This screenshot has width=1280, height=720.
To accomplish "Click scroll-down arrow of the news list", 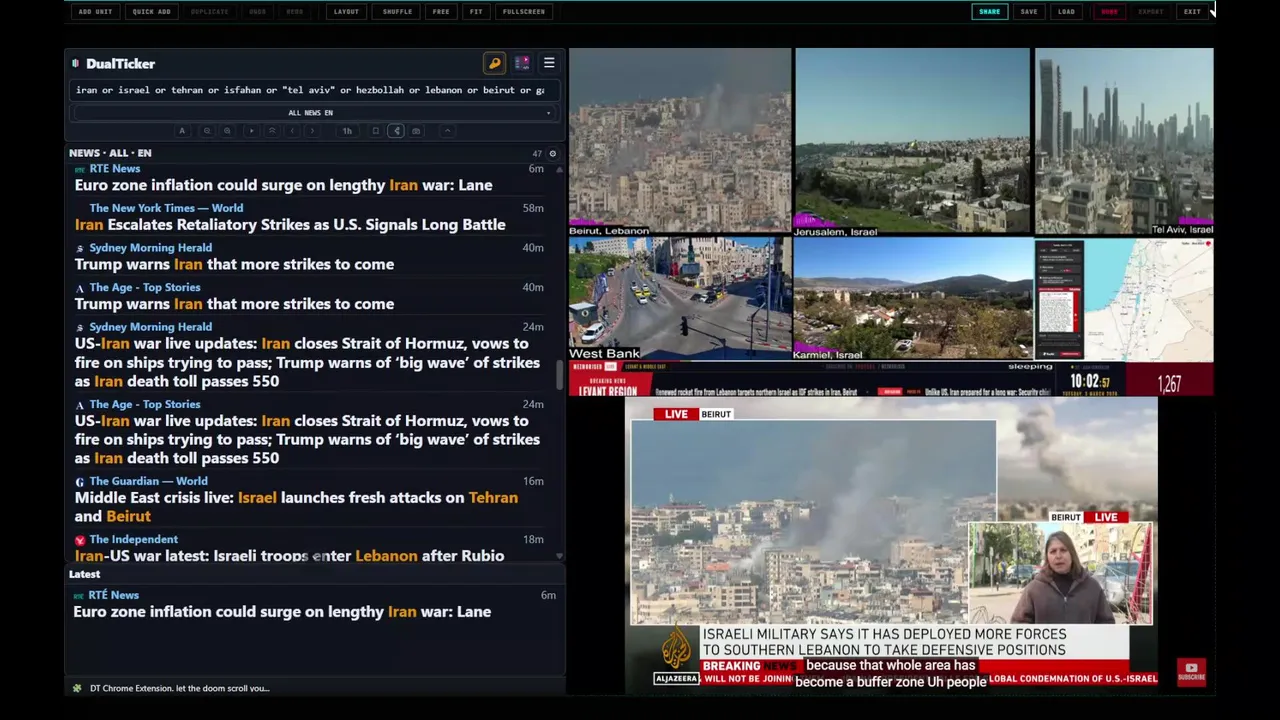I will point(560,556).
